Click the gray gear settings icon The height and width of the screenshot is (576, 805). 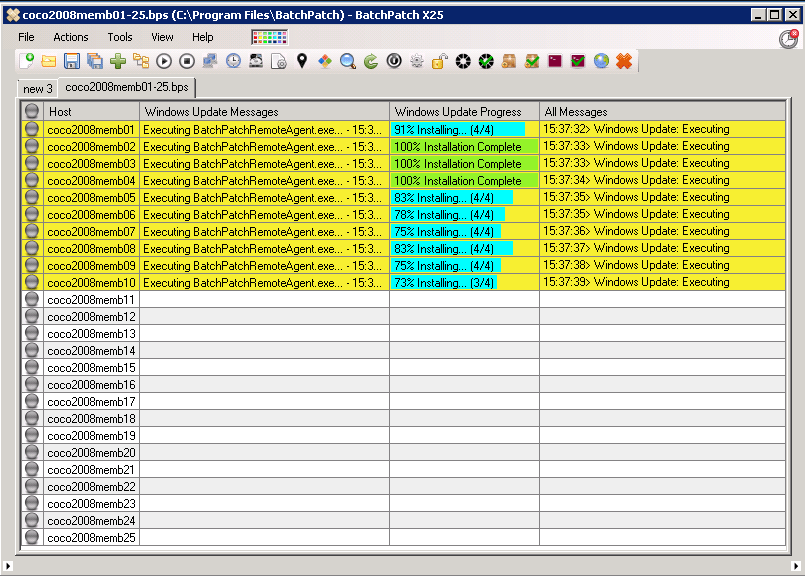click(417, 61)
